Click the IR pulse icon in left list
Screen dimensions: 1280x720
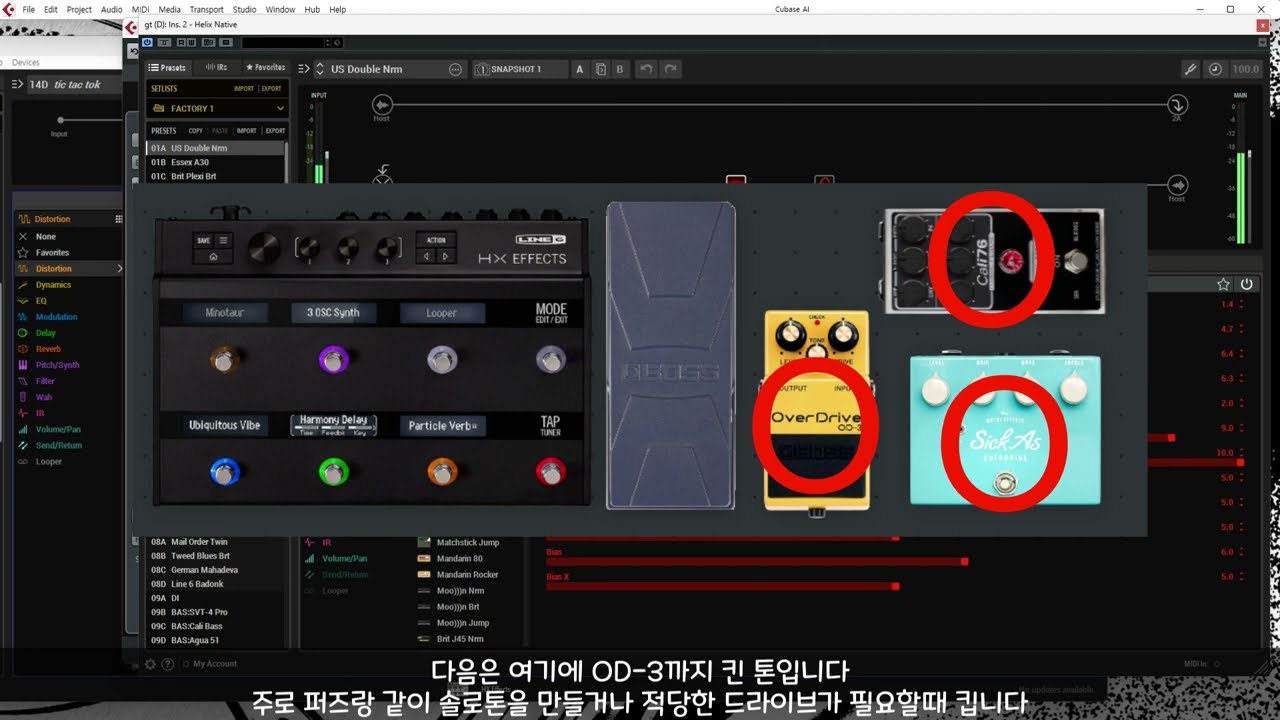pos(23,413)
